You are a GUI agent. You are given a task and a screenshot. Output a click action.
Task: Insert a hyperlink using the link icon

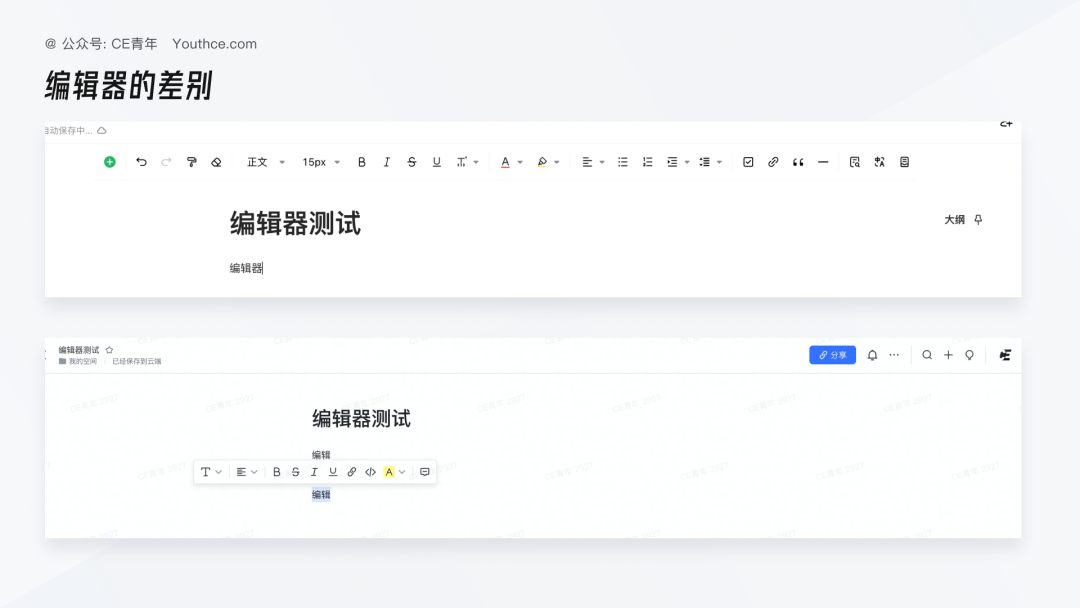(x=772, y=161)
